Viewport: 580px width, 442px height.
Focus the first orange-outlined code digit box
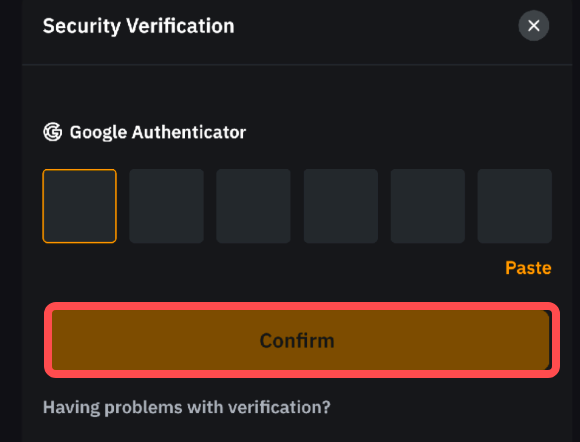tap(80, 206)
